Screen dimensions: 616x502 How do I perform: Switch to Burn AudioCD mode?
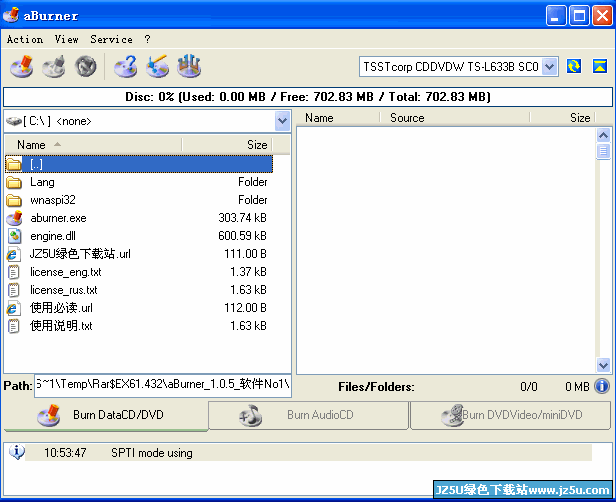(x=308, y=415)
